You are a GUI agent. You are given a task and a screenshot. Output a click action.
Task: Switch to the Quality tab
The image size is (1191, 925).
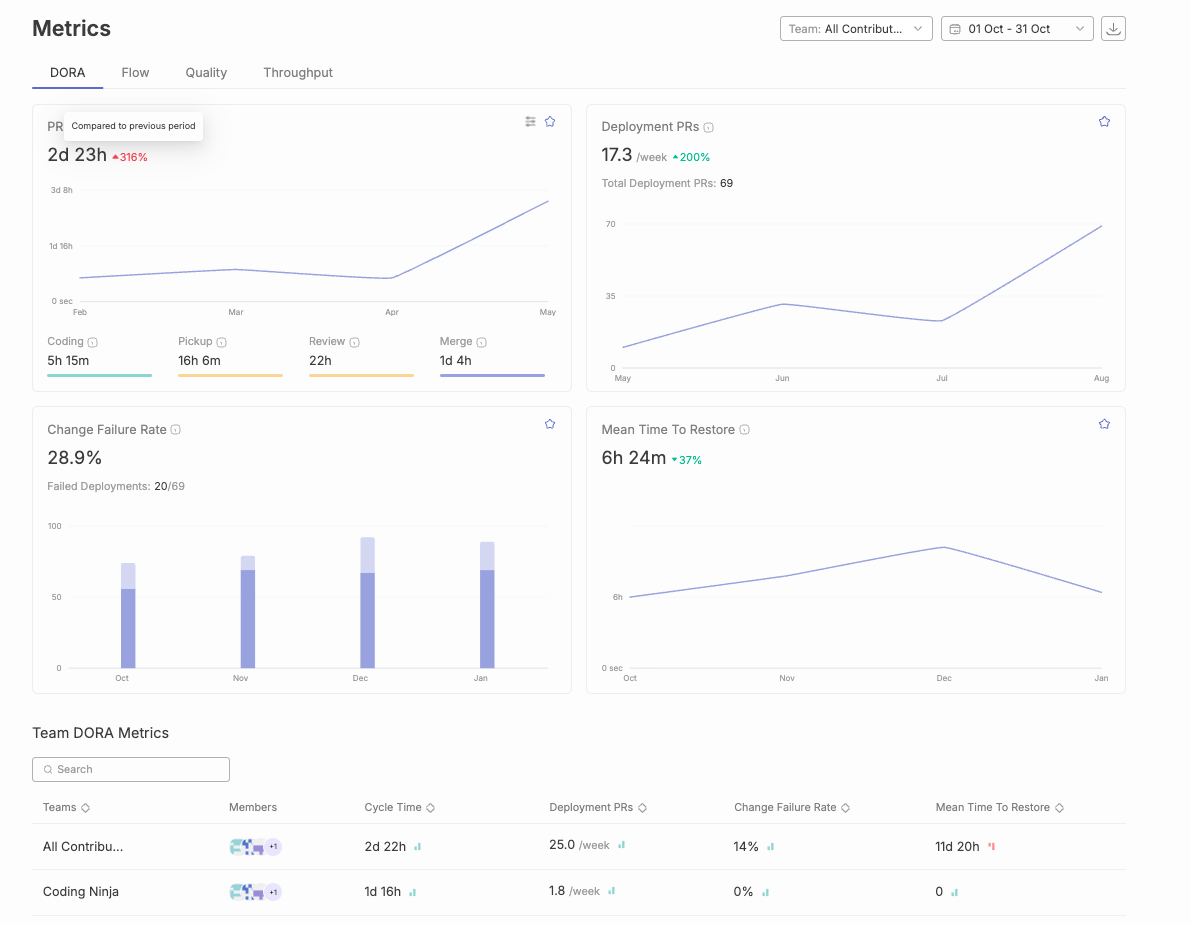(206, 73)
